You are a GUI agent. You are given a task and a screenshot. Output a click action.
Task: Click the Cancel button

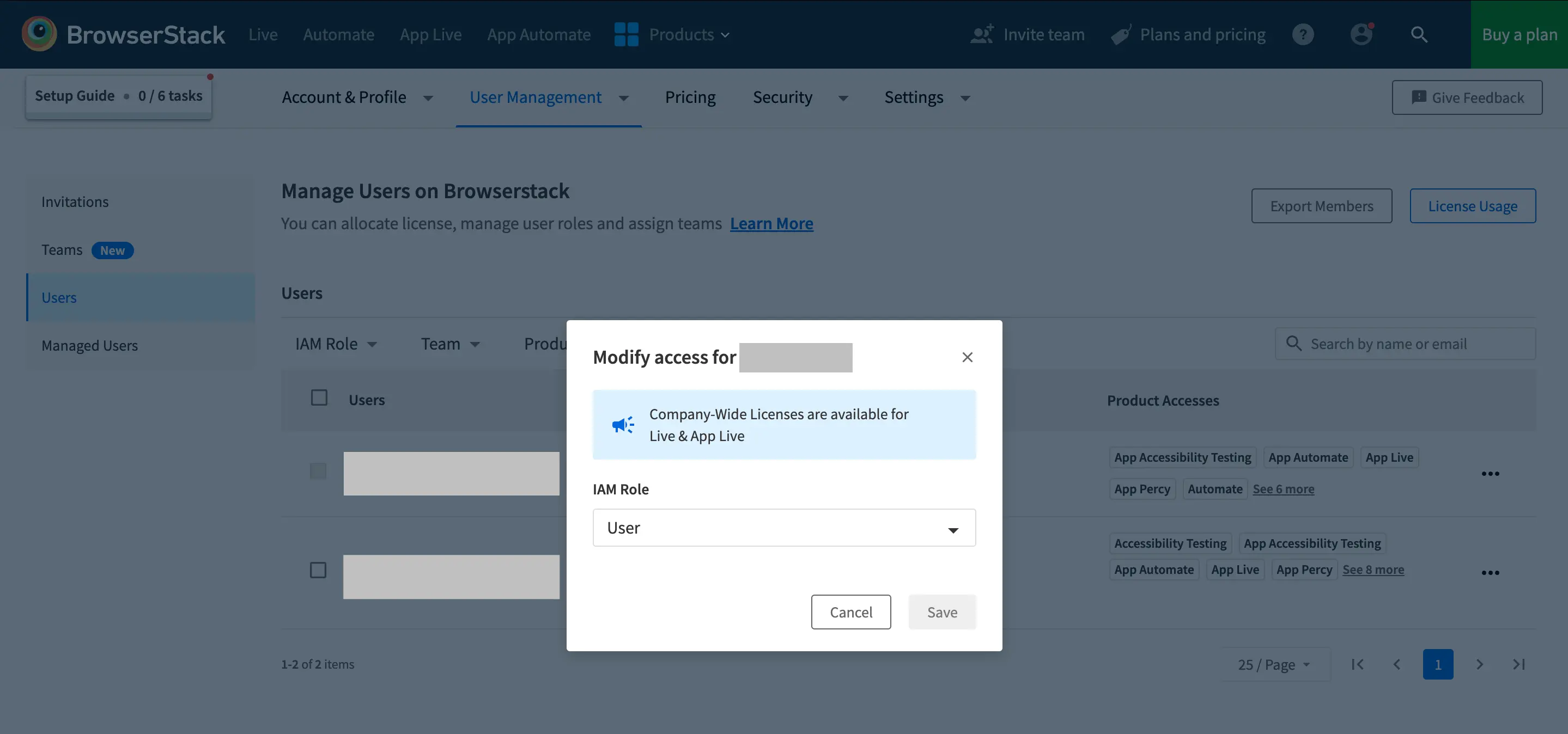click(850, 613)
